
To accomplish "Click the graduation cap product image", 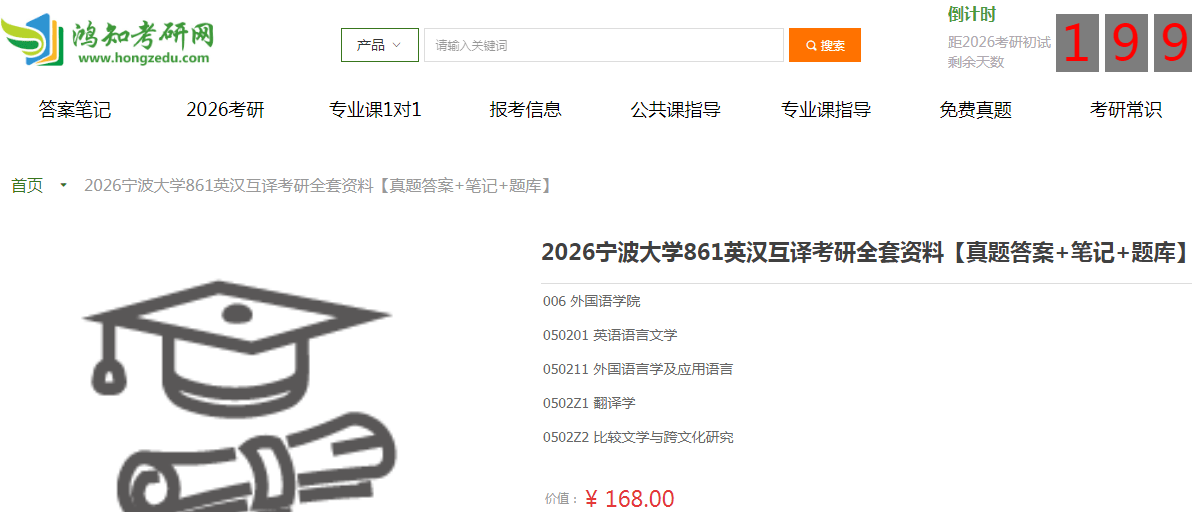I will [237, 396].
